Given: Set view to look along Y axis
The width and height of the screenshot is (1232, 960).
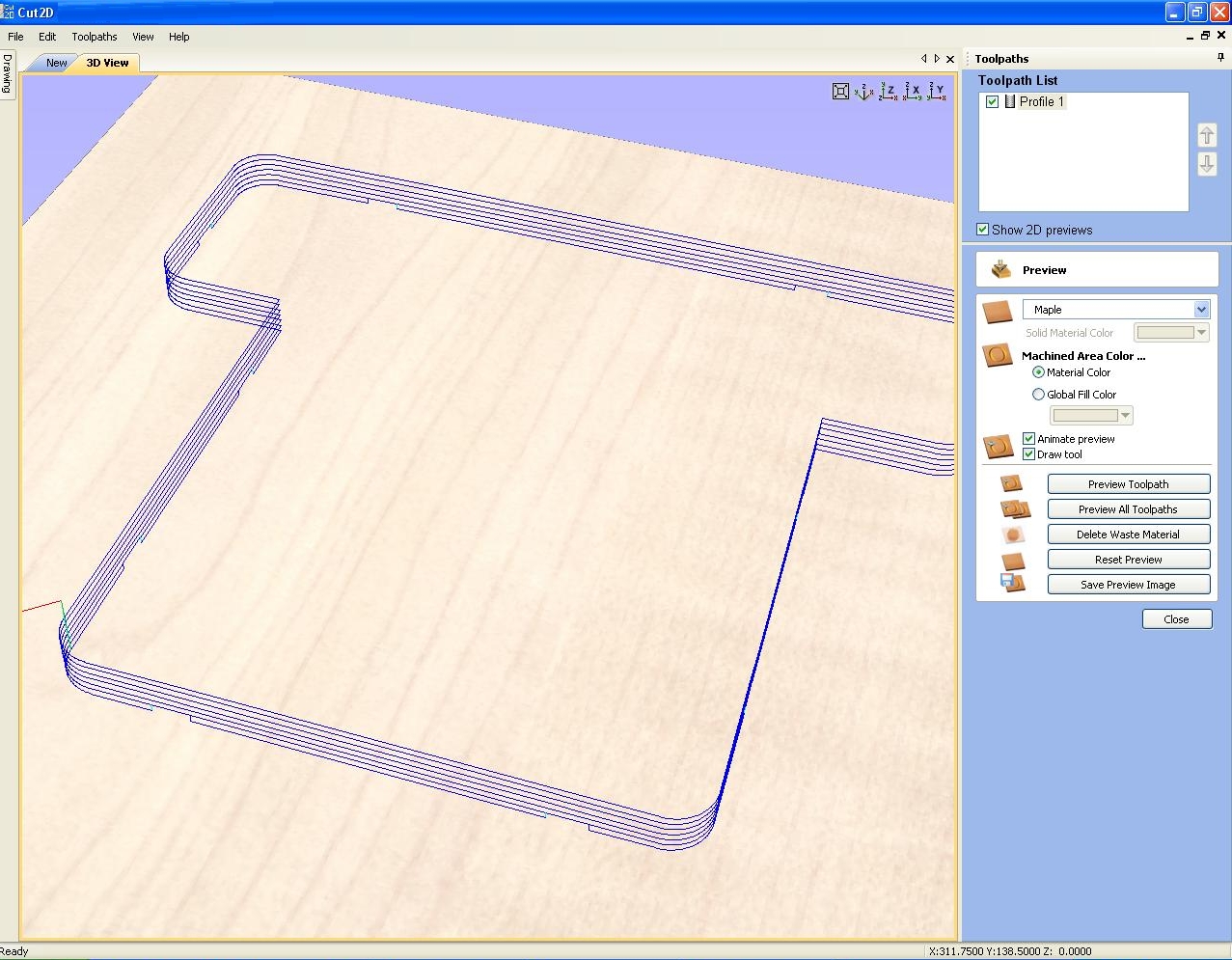Looking at the screenshot, I should pyautogui.click(x=936, y=92).
